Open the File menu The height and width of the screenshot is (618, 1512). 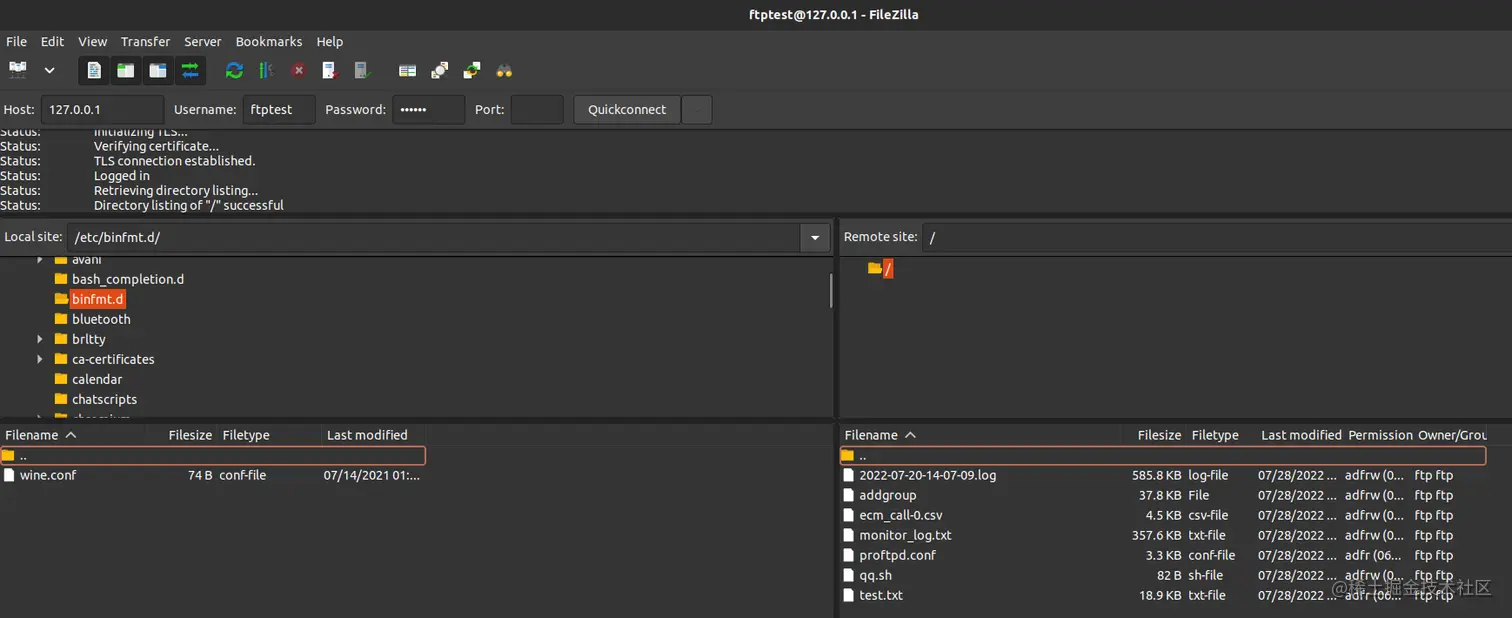16,41
